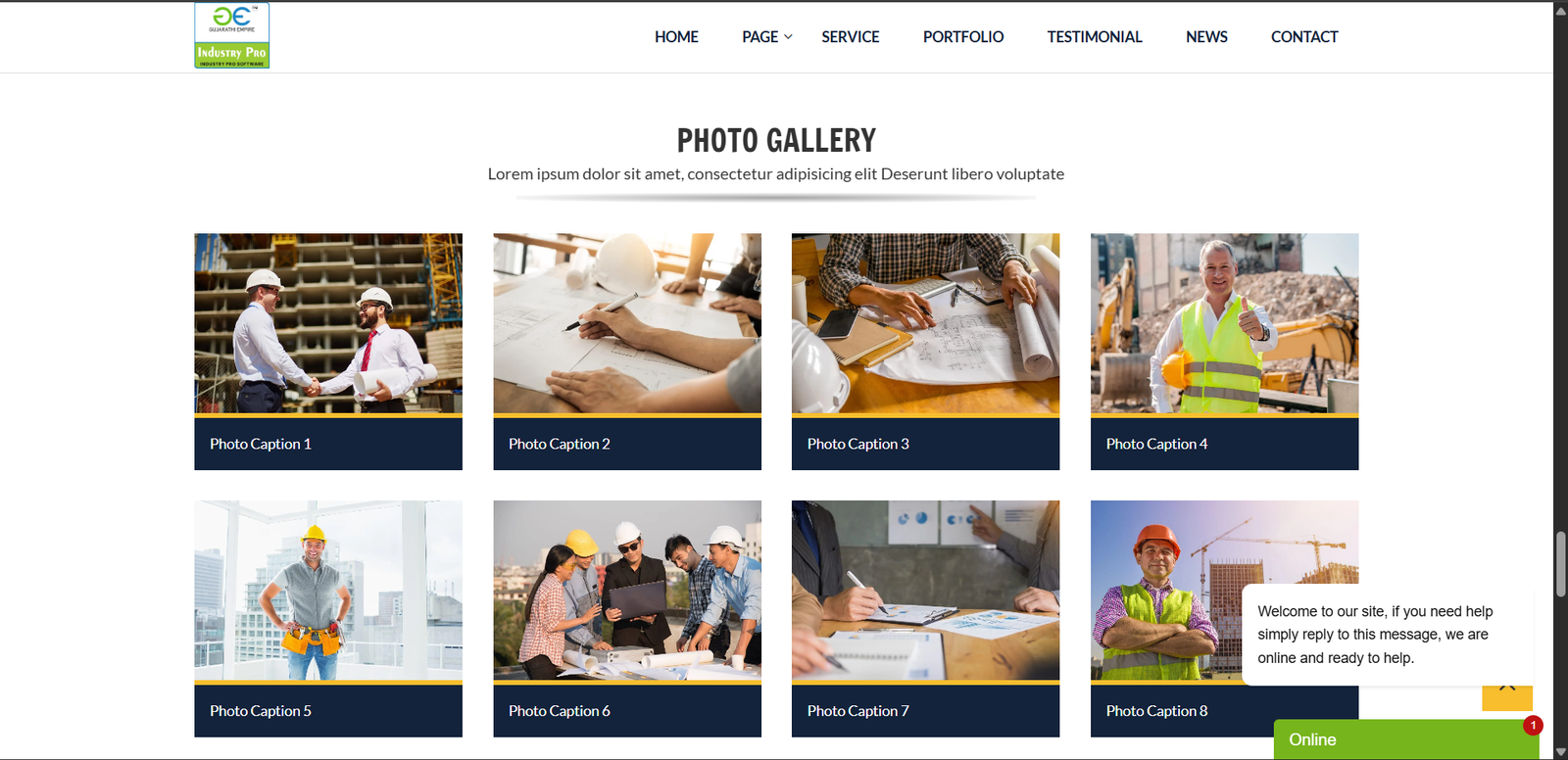View thumbs-up worker in yellow vest photo

coord(1224,323)
